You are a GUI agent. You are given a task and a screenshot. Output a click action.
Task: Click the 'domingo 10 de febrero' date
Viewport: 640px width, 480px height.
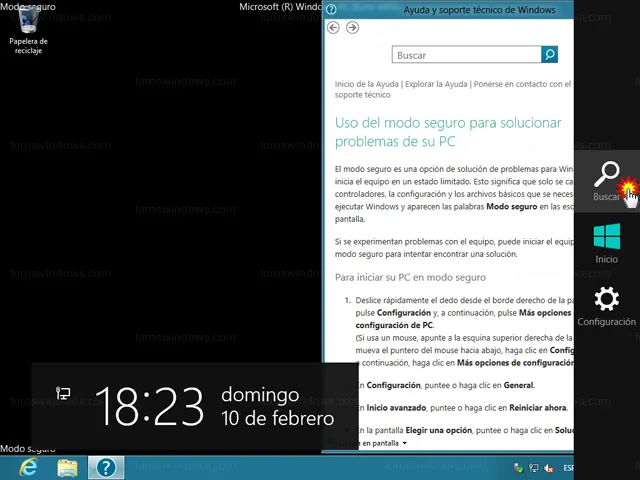tap(278, 407)
